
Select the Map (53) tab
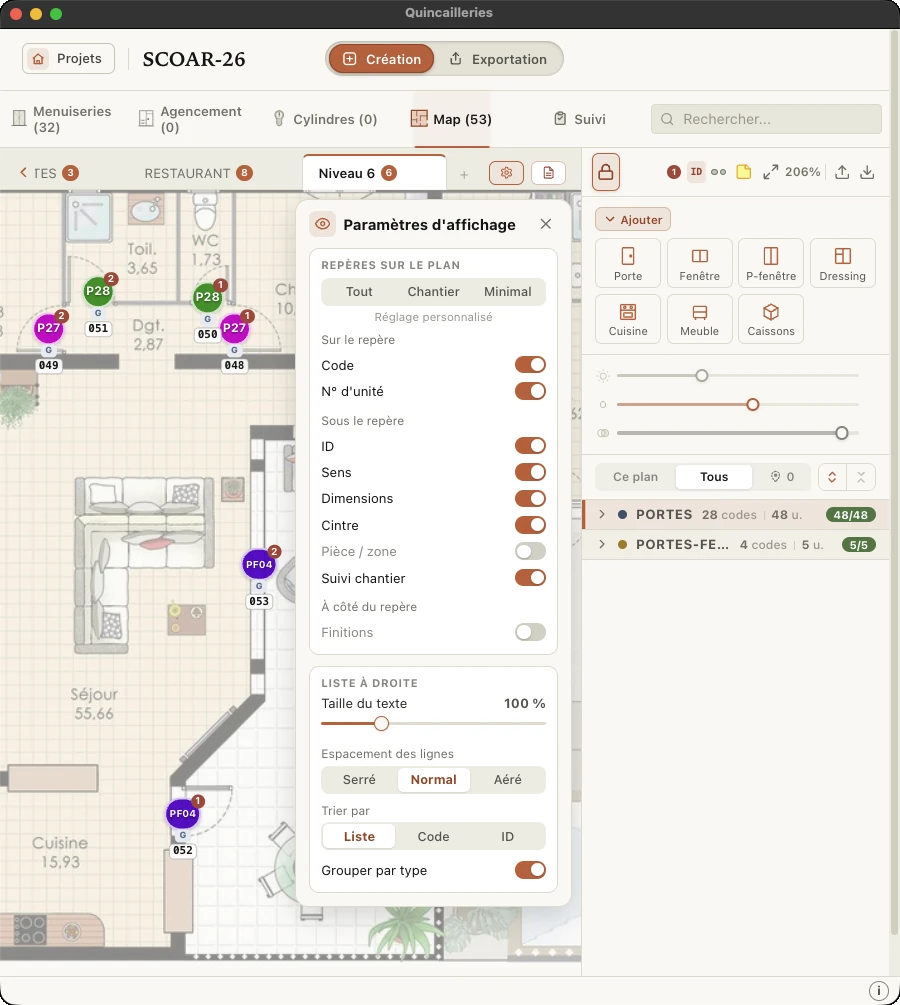452,119
